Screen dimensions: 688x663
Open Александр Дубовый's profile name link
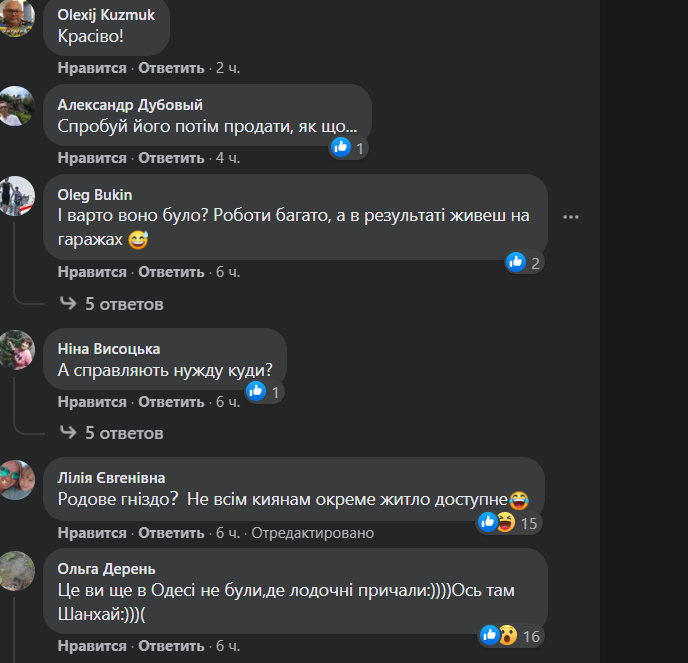(130, 105)
